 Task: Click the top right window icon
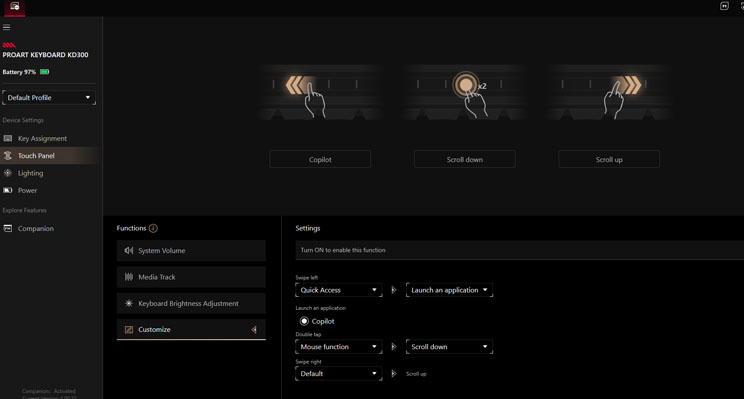pyautogui.click(x=724, y=6)
